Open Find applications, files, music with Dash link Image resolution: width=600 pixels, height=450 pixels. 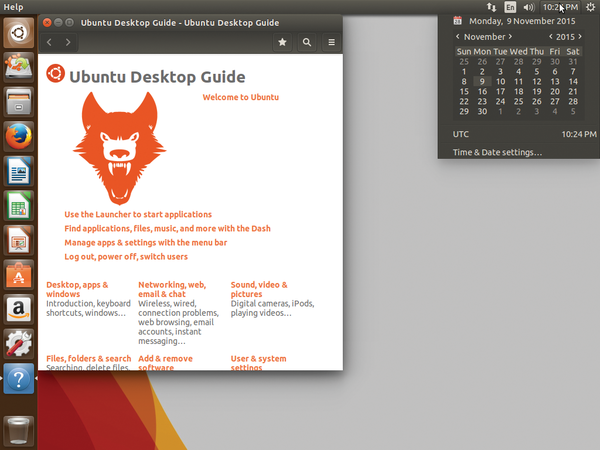(167, 228)
